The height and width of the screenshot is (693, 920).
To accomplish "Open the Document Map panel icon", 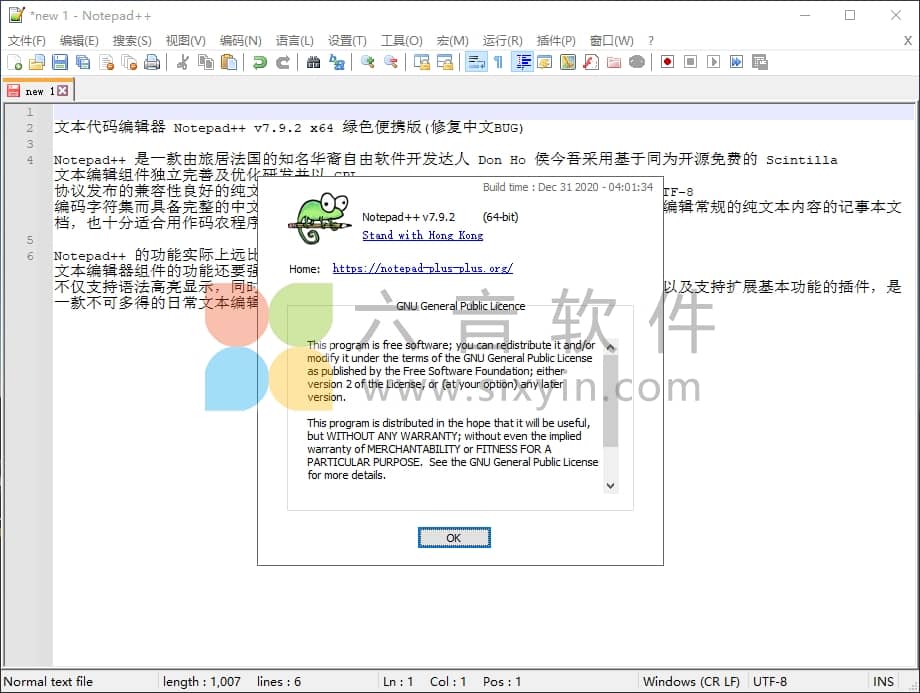I will pyautogui.click(x=569, y=61).
